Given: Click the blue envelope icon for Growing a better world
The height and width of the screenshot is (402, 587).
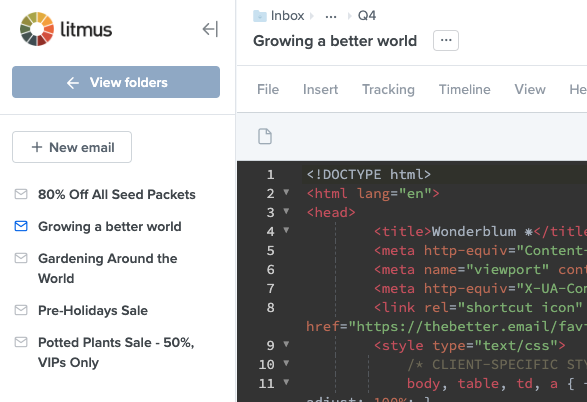Looking at the screenshot, I should 21,226.
